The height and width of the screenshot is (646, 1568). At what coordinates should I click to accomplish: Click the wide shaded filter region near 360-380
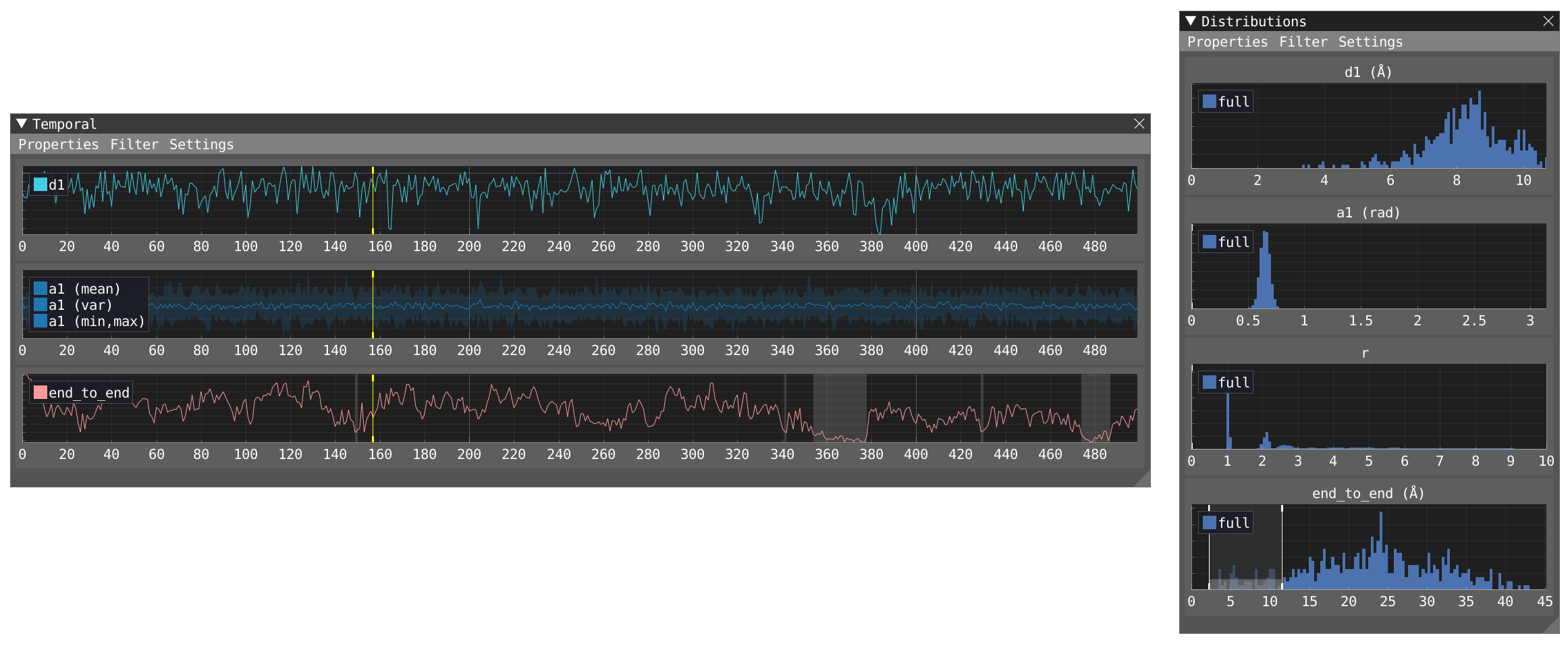[840, 408]
